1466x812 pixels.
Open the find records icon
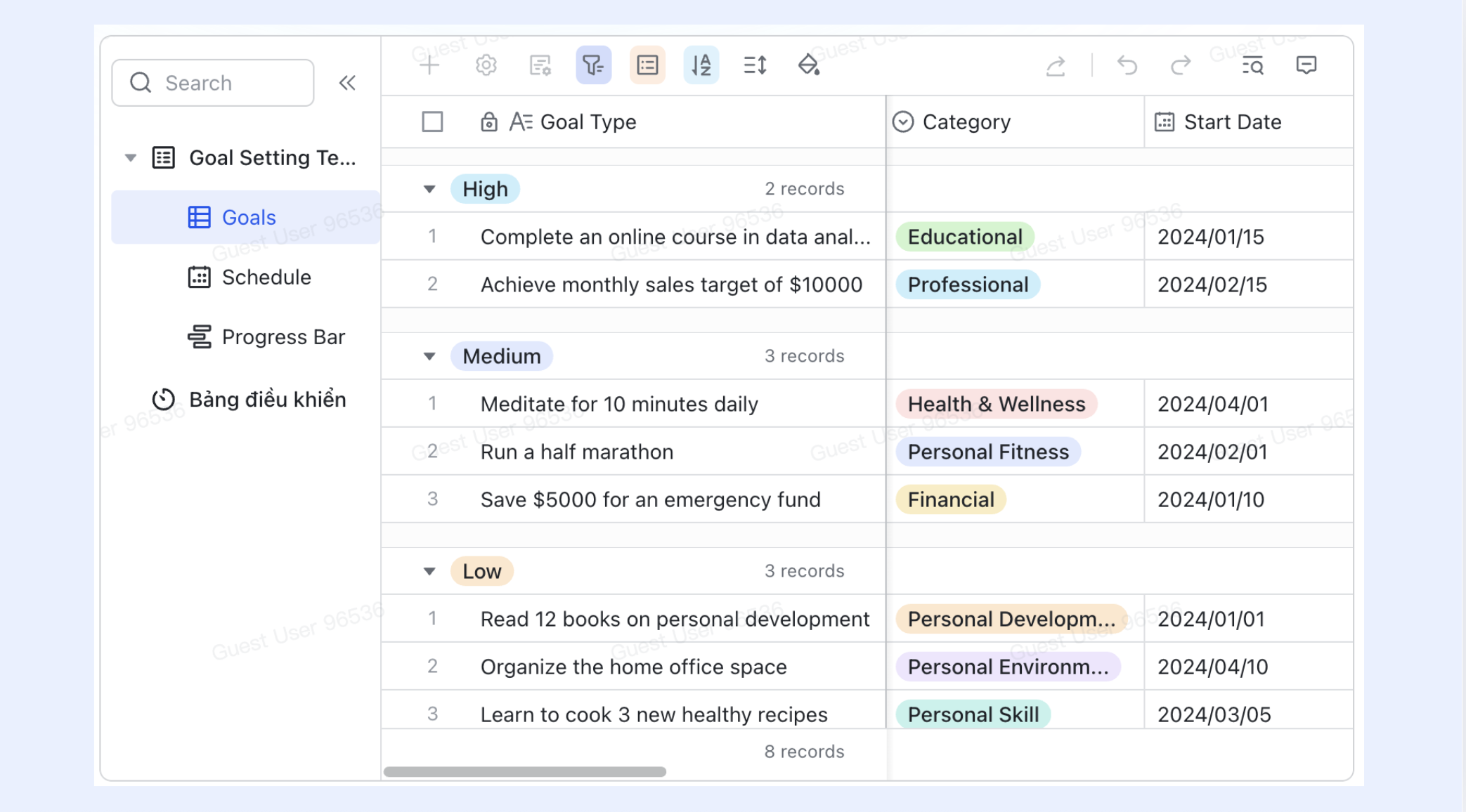point(1252,65)
